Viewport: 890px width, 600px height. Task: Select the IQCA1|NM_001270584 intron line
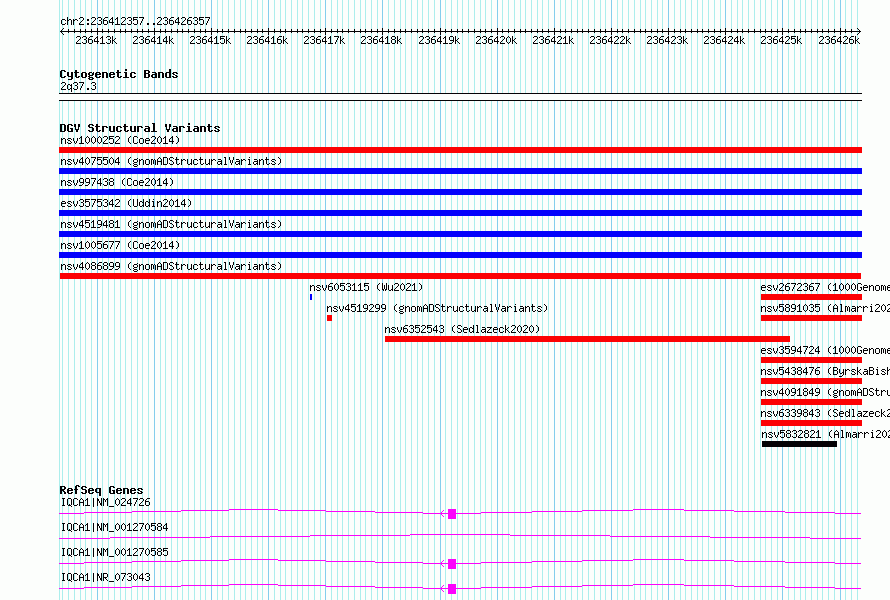click(460, 536)
